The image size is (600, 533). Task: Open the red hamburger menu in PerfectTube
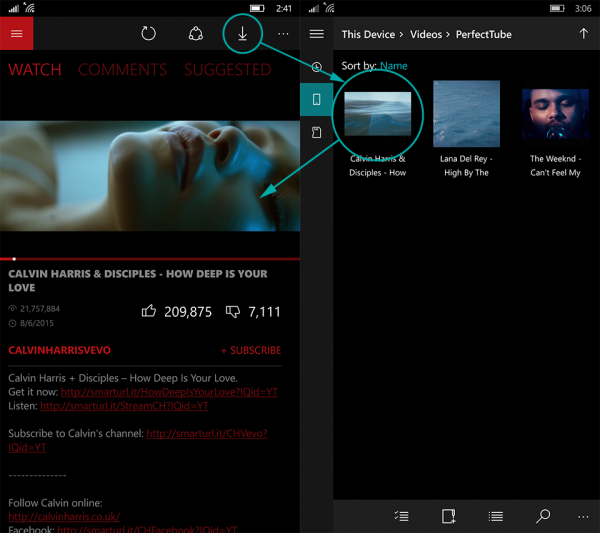pyautogui.click(x=17, y=33)
